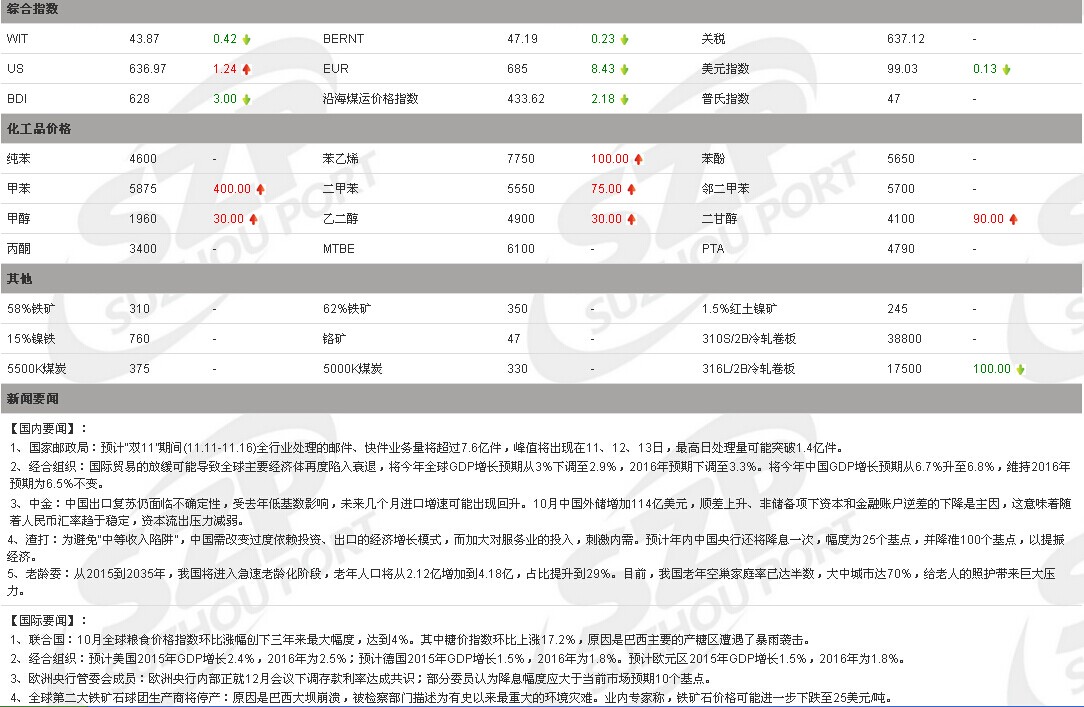Click the BERNT value 47.19
This screenshot has width=1084, height=707.
[522, 39]
